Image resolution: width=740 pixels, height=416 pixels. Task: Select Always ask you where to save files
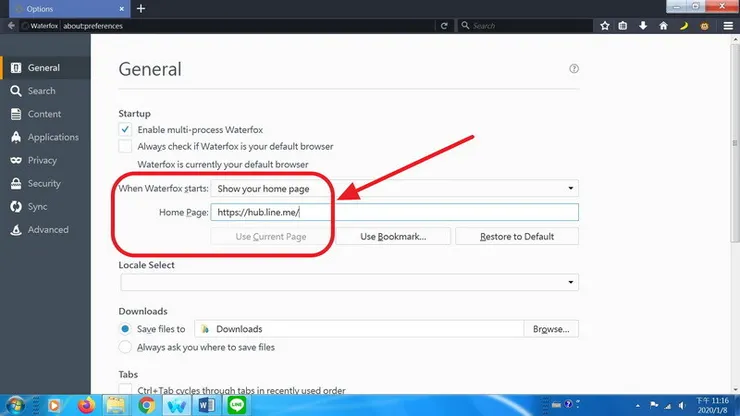pos(125,347)
